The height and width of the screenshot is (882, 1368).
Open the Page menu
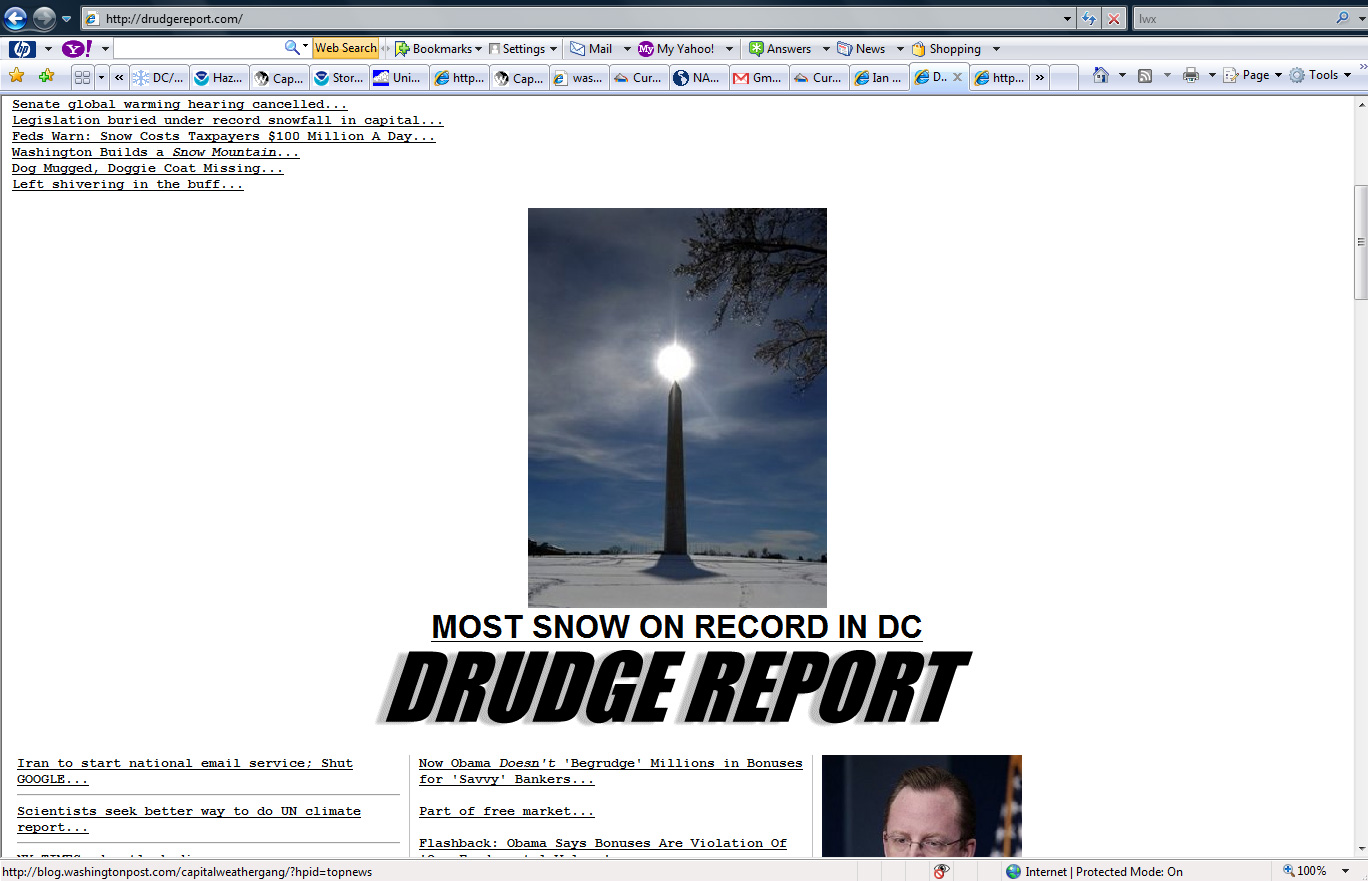click(x=1252, y=75)
